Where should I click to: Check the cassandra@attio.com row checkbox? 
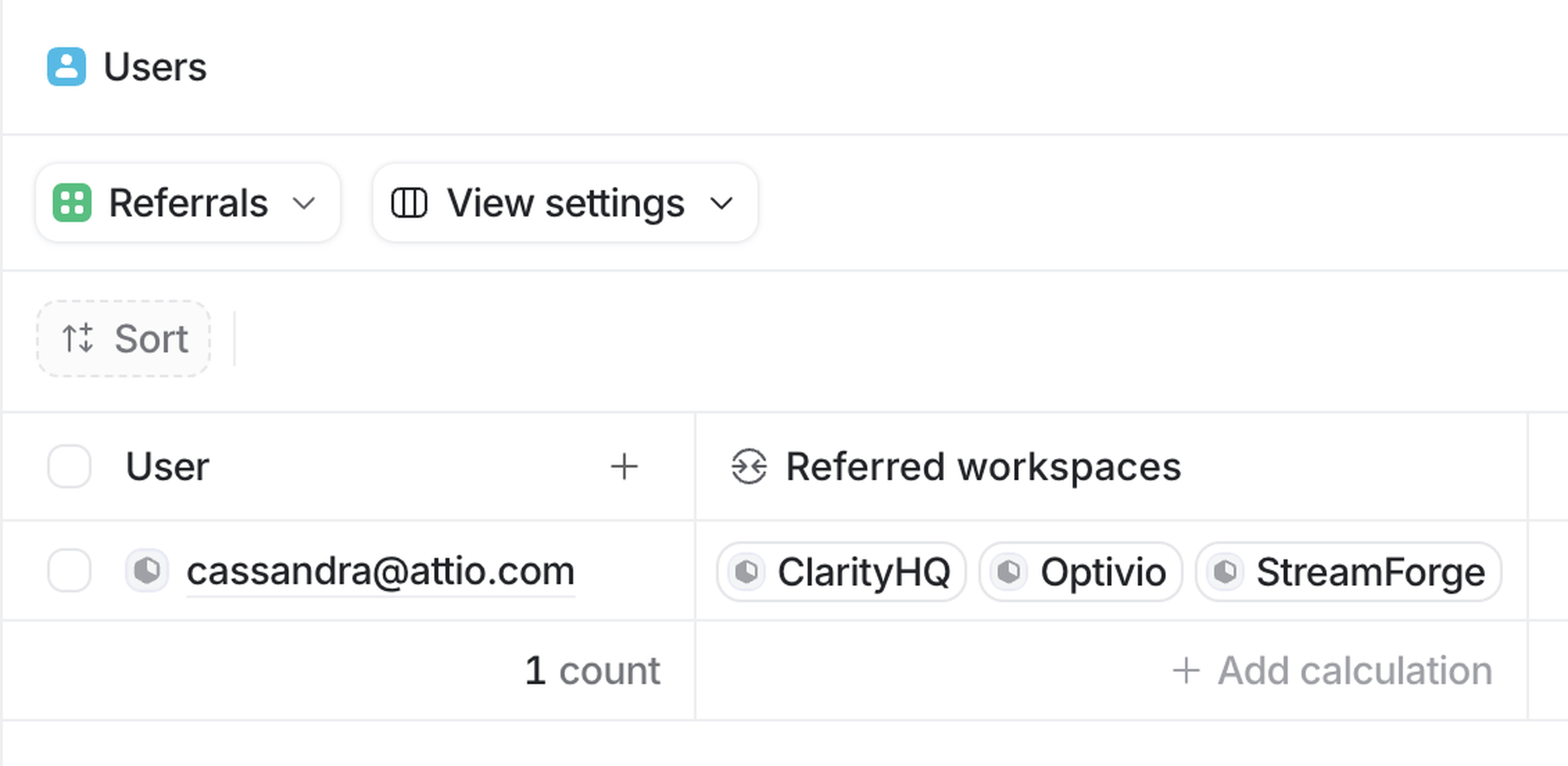pos(69,571)
